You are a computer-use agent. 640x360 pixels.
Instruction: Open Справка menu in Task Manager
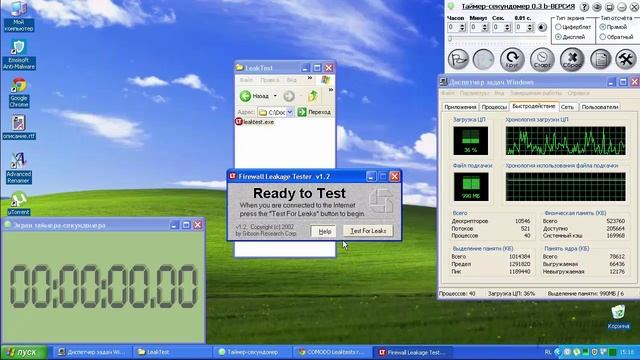pyautogui.click(x=578, y=93)
